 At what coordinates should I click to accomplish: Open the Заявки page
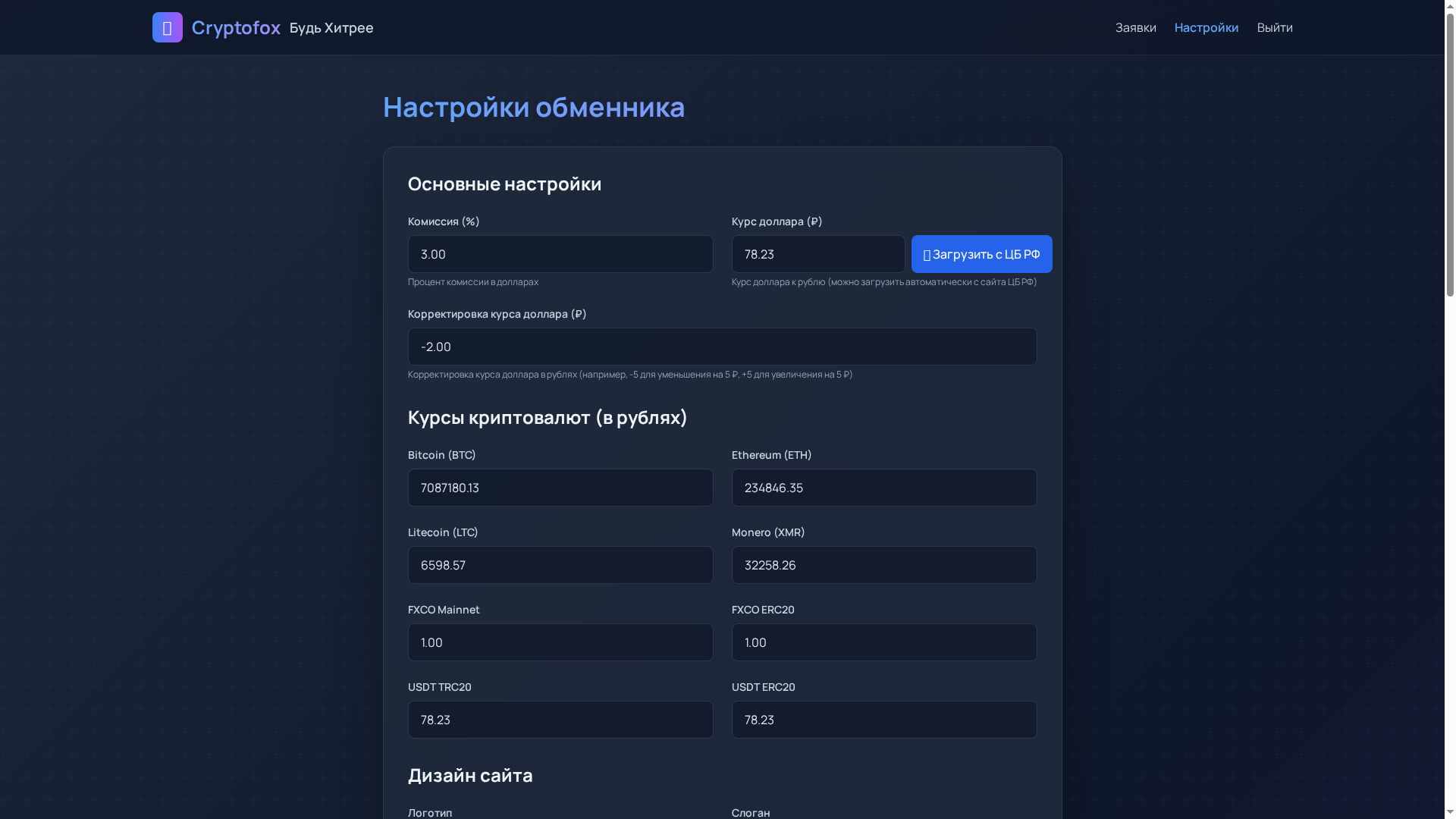point(1135,27)
